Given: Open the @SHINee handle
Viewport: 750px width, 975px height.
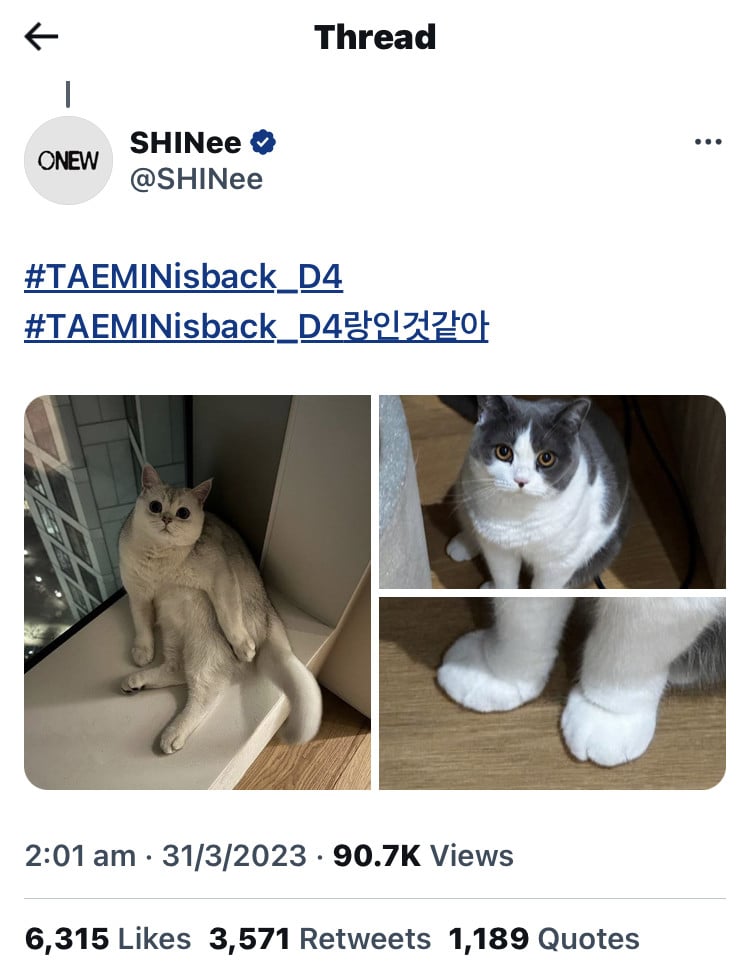Looking at the screenshot, I should click(x=196, y=180).
